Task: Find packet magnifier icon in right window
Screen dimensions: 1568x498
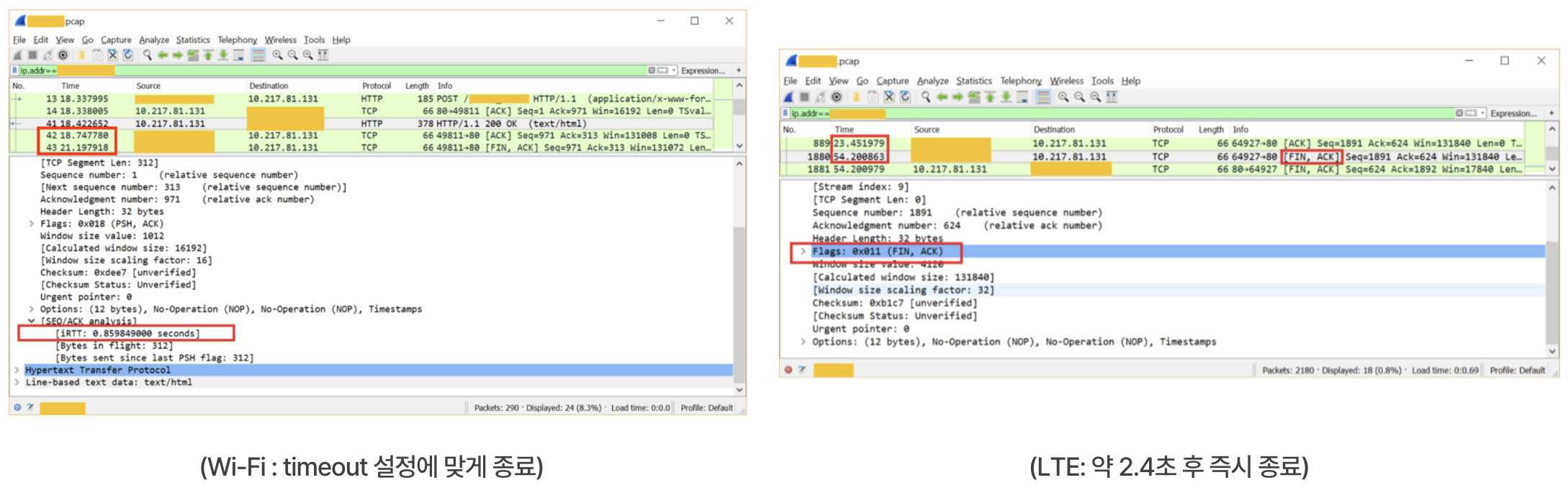Action: pos(926,96)
